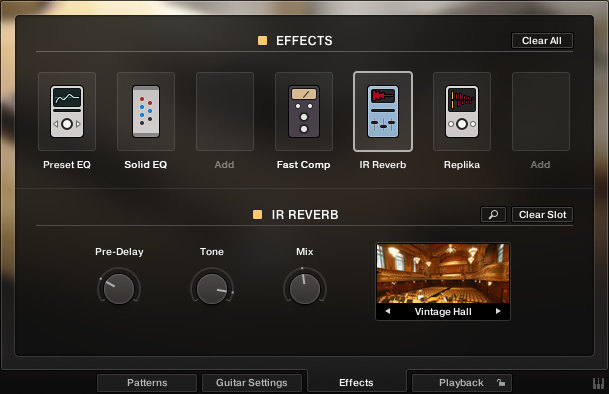Click the playback lock icon
The width and height of the screenshot is (609, 394).
coord(501,383)
